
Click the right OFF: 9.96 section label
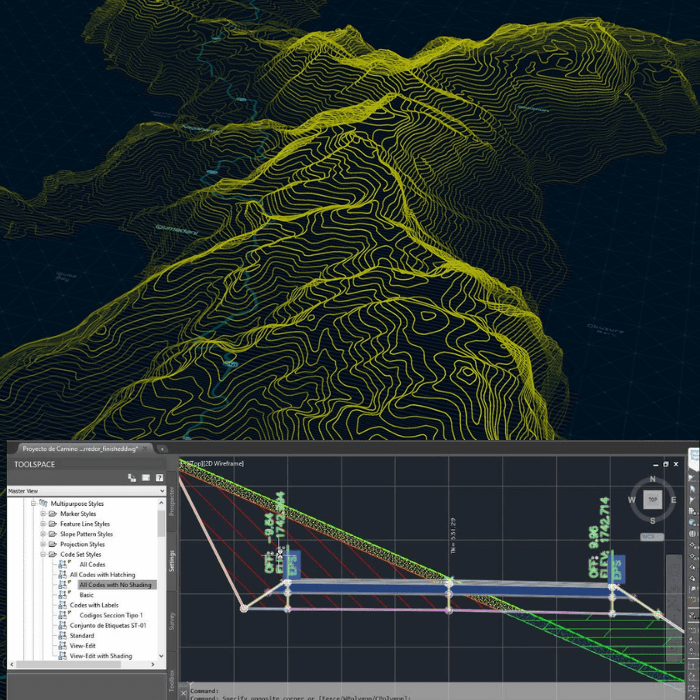(x=593, y=552)
